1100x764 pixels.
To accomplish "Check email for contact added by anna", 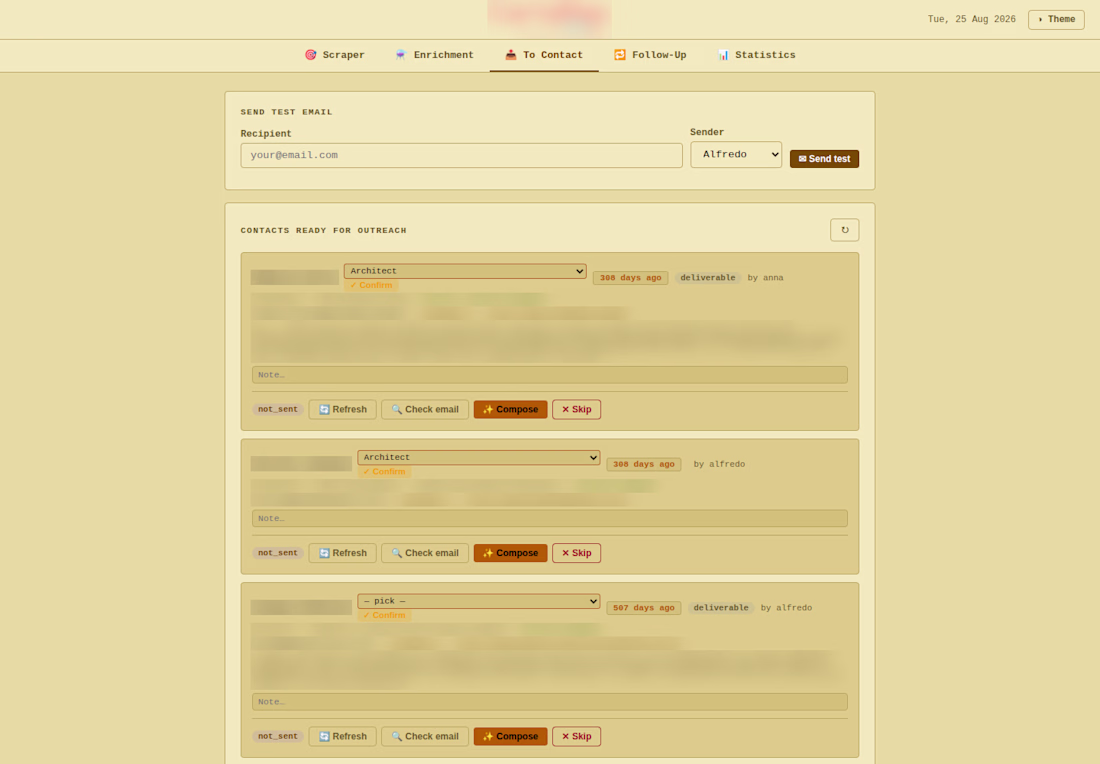I will (x=424, y=409).
